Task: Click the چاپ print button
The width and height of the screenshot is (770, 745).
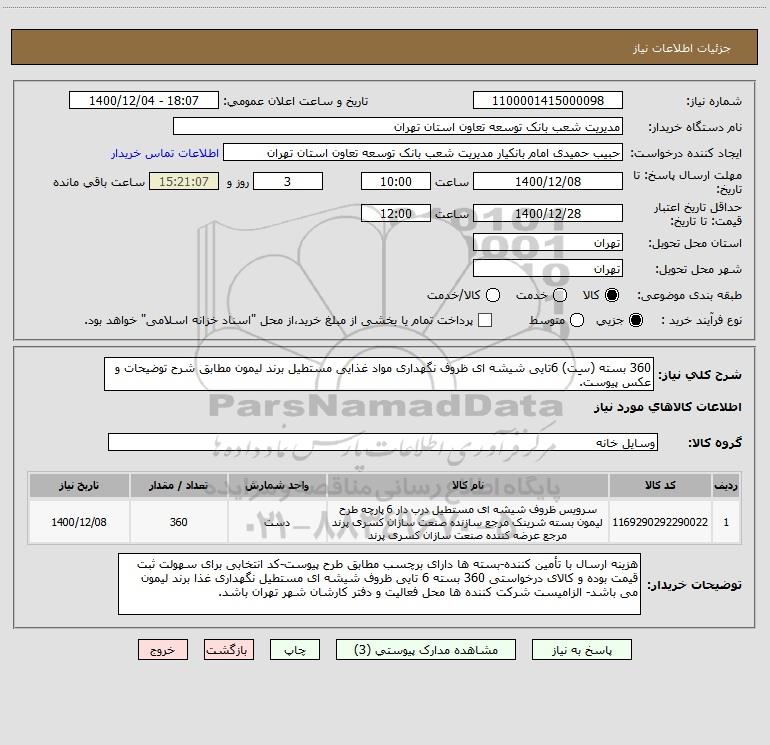Action: (x=295, y=650)
